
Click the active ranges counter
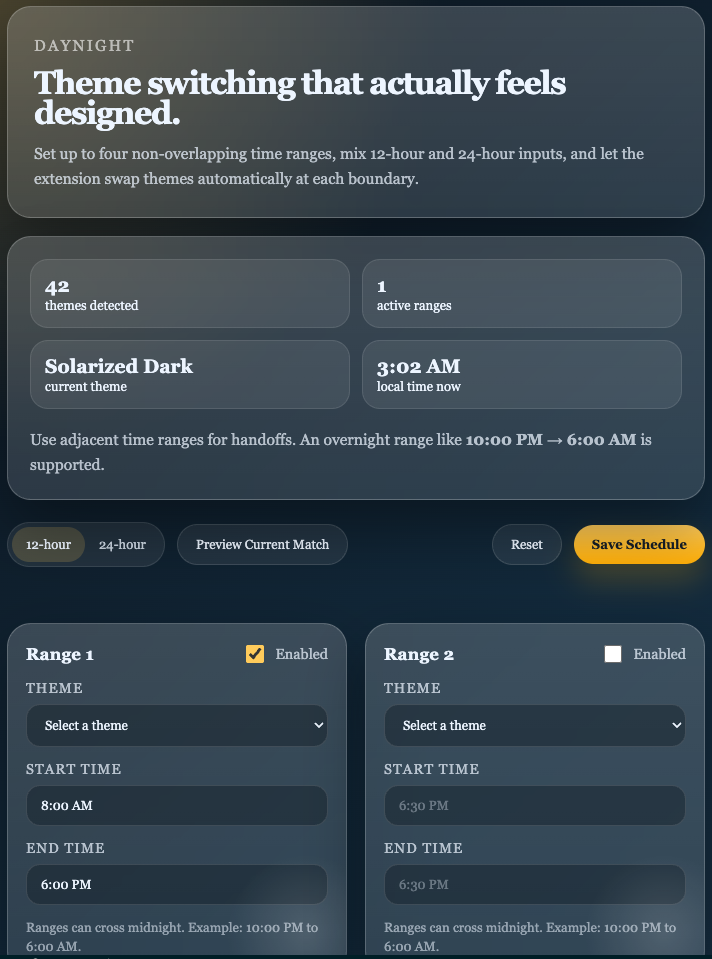click(x=522, y=293)
